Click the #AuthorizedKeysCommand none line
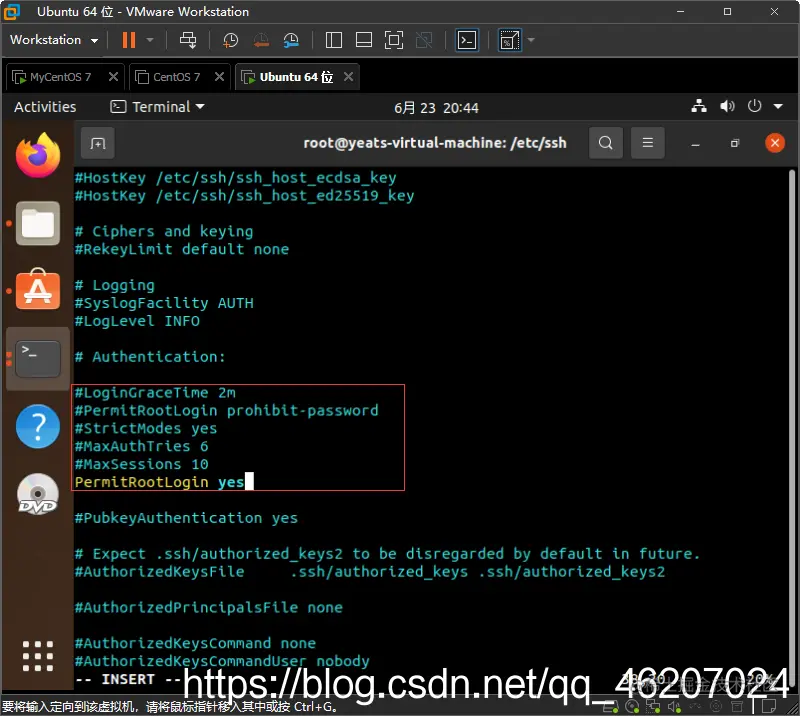Image resolution: width=800 pixels, height=716 pixels. pyautogui.click(x=195, y=643)
